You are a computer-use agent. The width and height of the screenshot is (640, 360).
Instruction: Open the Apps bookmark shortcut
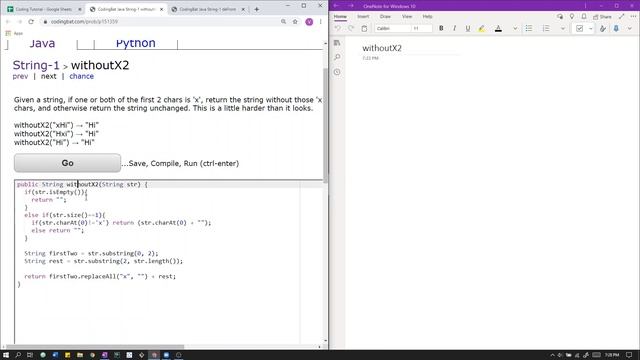(14, 33)
